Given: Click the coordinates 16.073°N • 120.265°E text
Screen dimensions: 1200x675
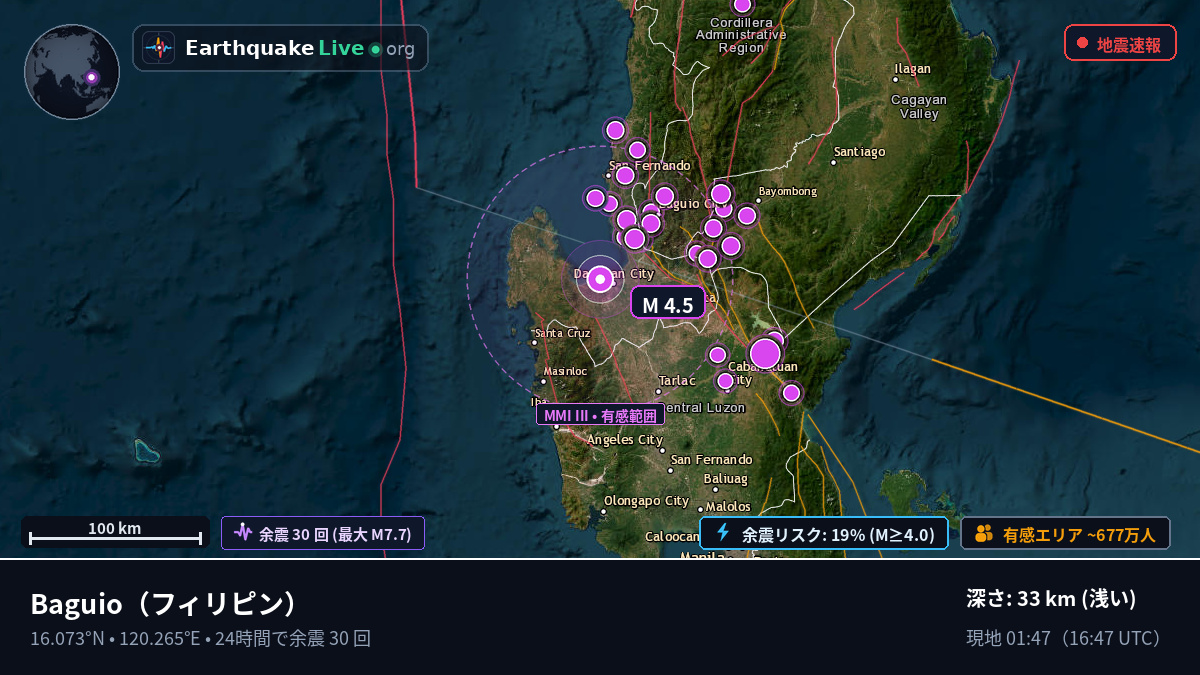Looking at the screenshot, I should coord(115,638).
